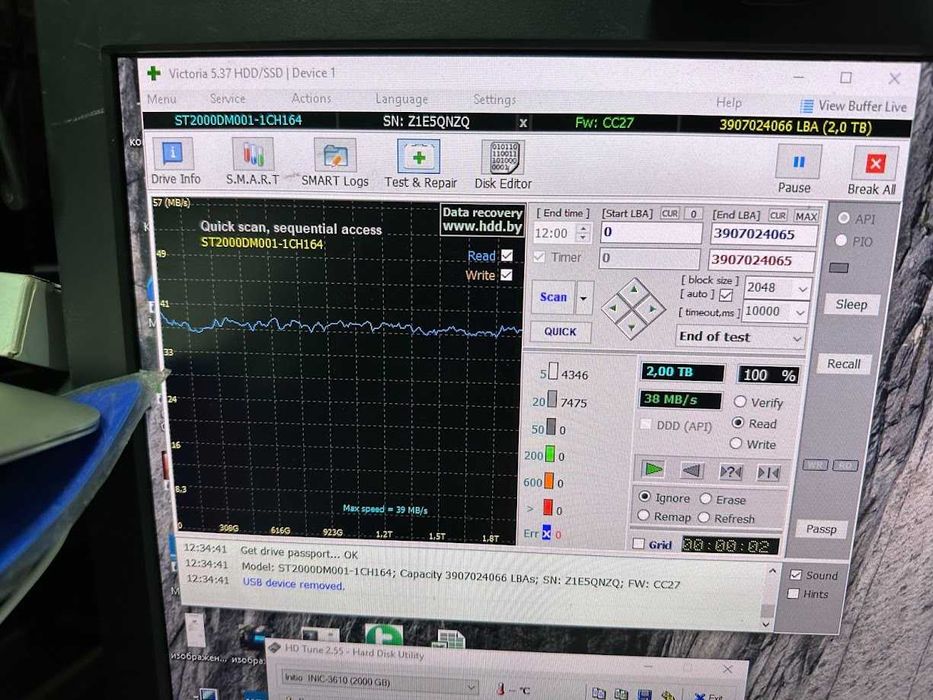Select the PIO radio button
This screenshot has height=700, width=933.
click(x=841, y=240)
